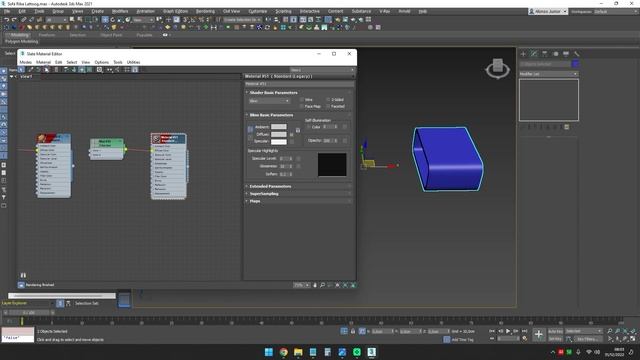The height and width of the screenshot is (360, 640).
Task: Click the Assign Material to Selection icon
Action: [47, 70]
